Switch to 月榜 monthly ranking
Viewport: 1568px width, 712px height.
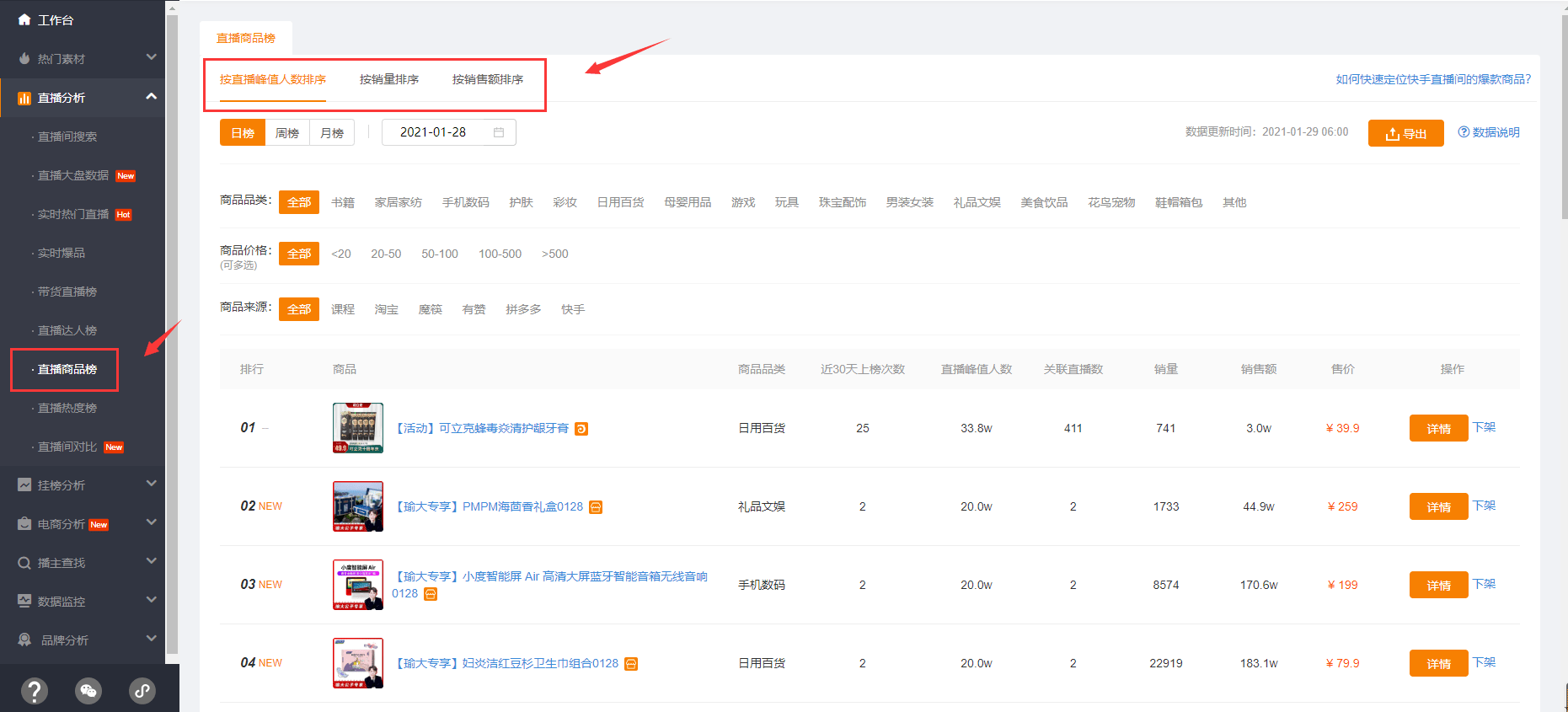click(x=332, y=133)
